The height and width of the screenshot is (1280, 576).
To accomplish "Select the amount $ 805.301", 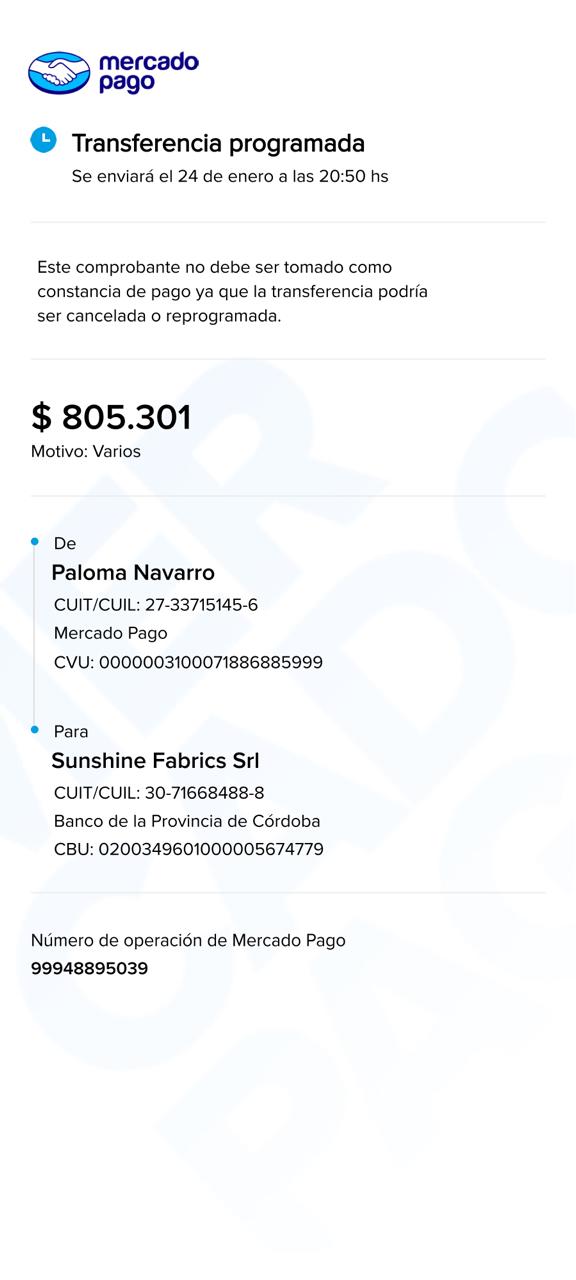I will (x=111, y=417).
